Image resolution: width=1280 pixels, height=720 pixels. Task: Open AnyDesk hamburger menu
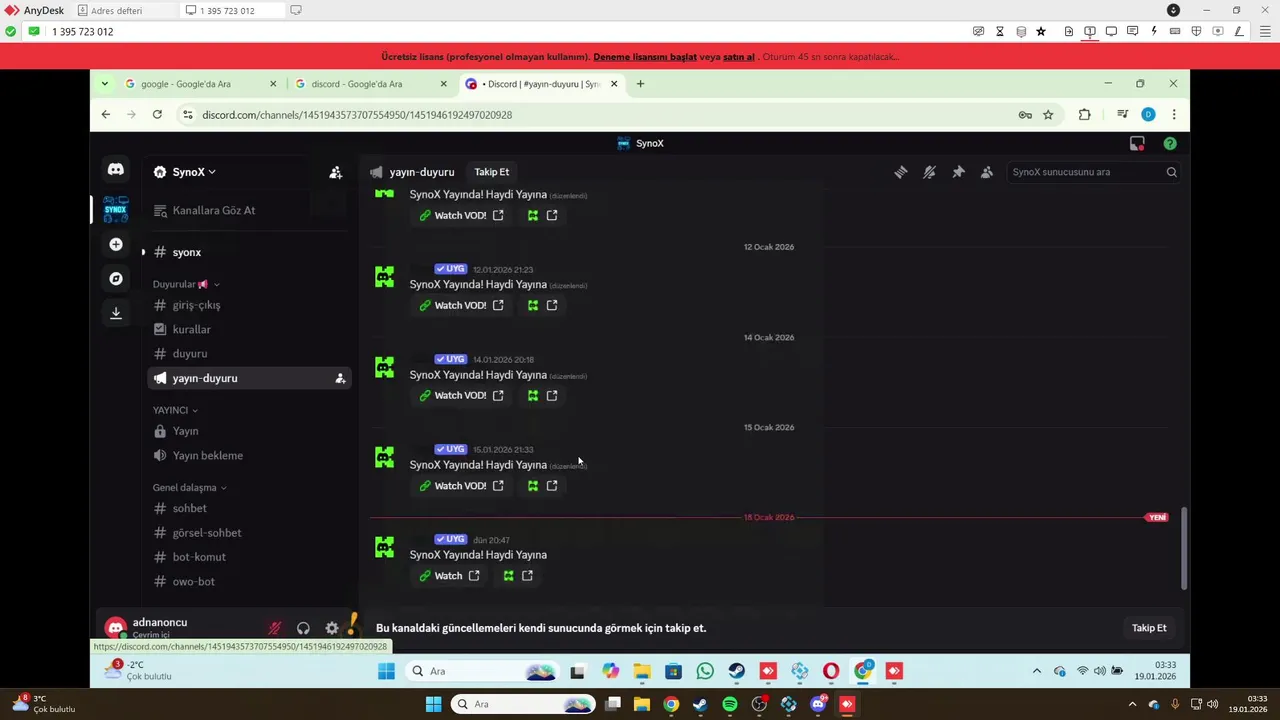click(x=1264, y=32)
